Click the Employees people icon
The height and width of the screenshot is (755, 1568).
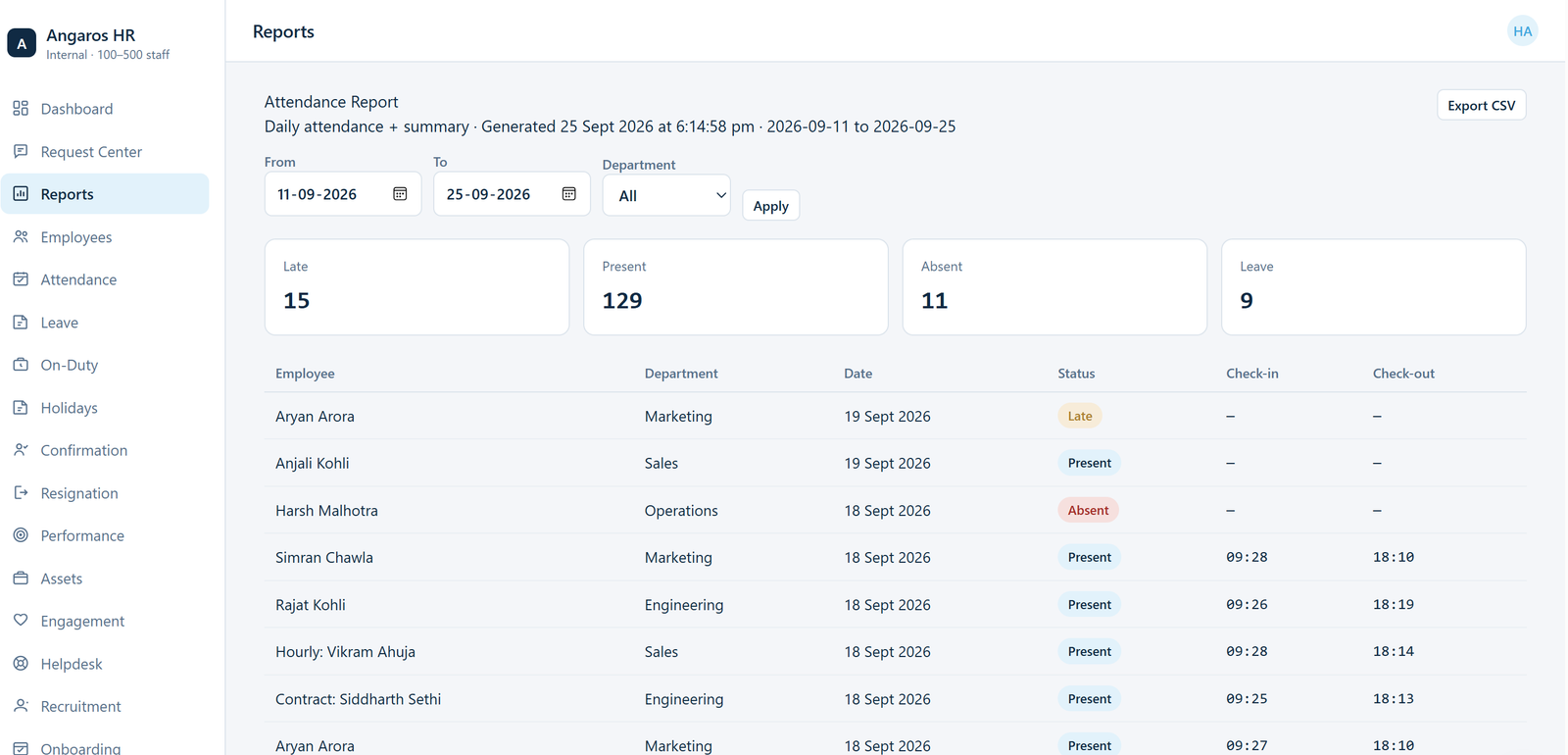21,236
